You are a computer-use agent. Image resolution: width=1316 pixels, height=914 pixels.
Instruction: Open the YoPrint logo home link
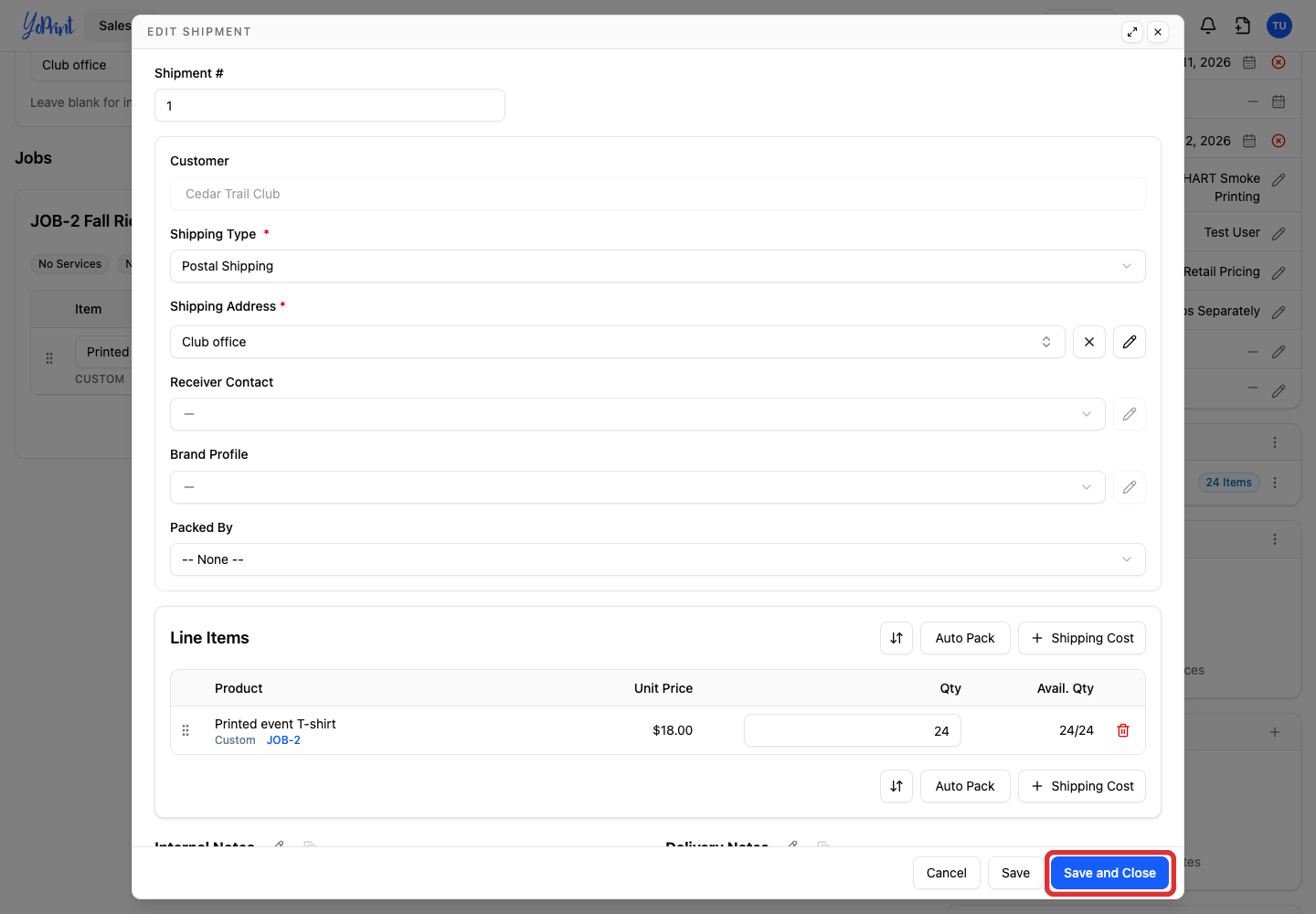click(48, 26)
